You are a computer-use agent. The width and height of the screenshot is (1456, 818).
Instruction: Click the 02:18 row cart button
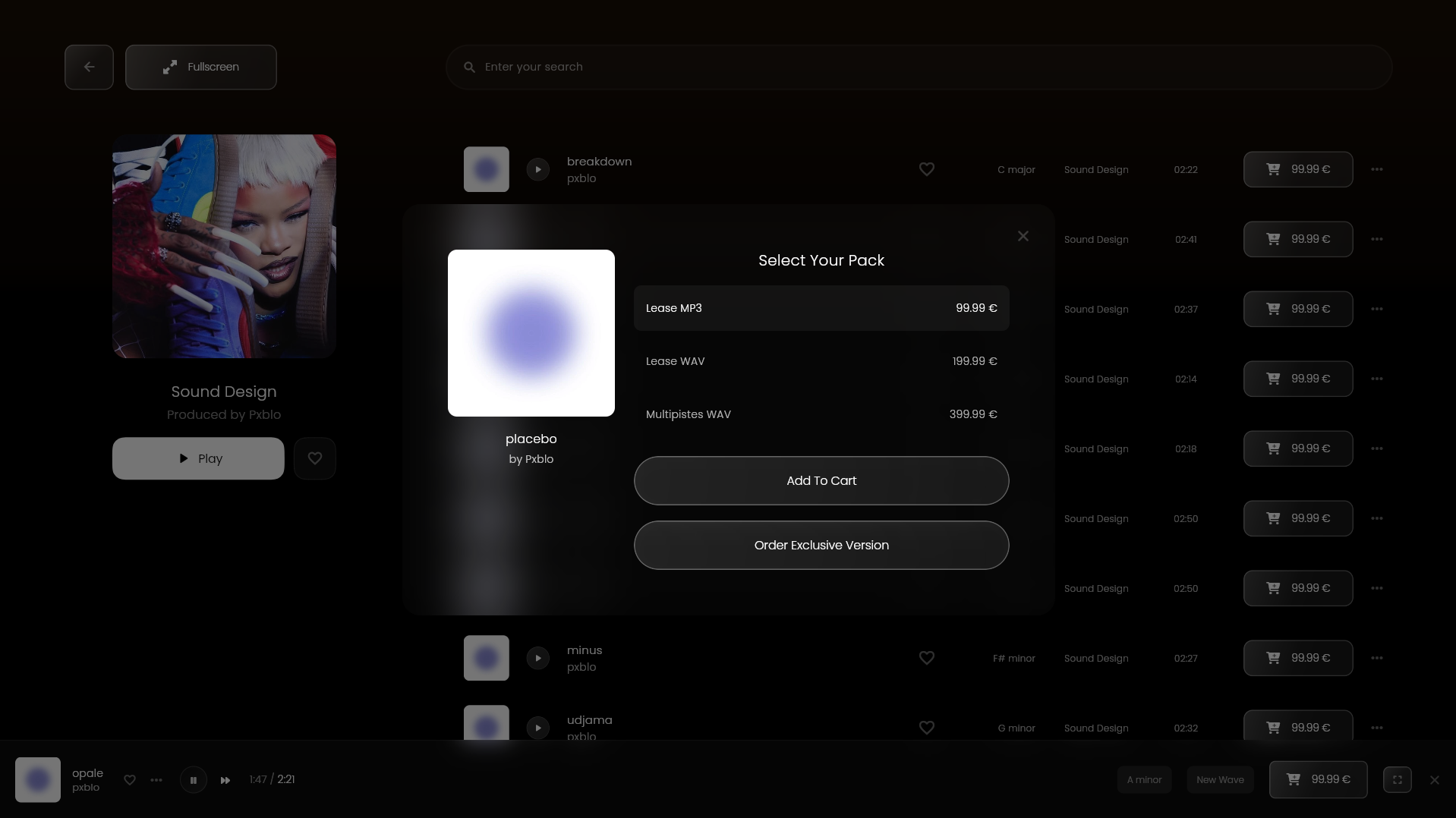[1298, 448]
